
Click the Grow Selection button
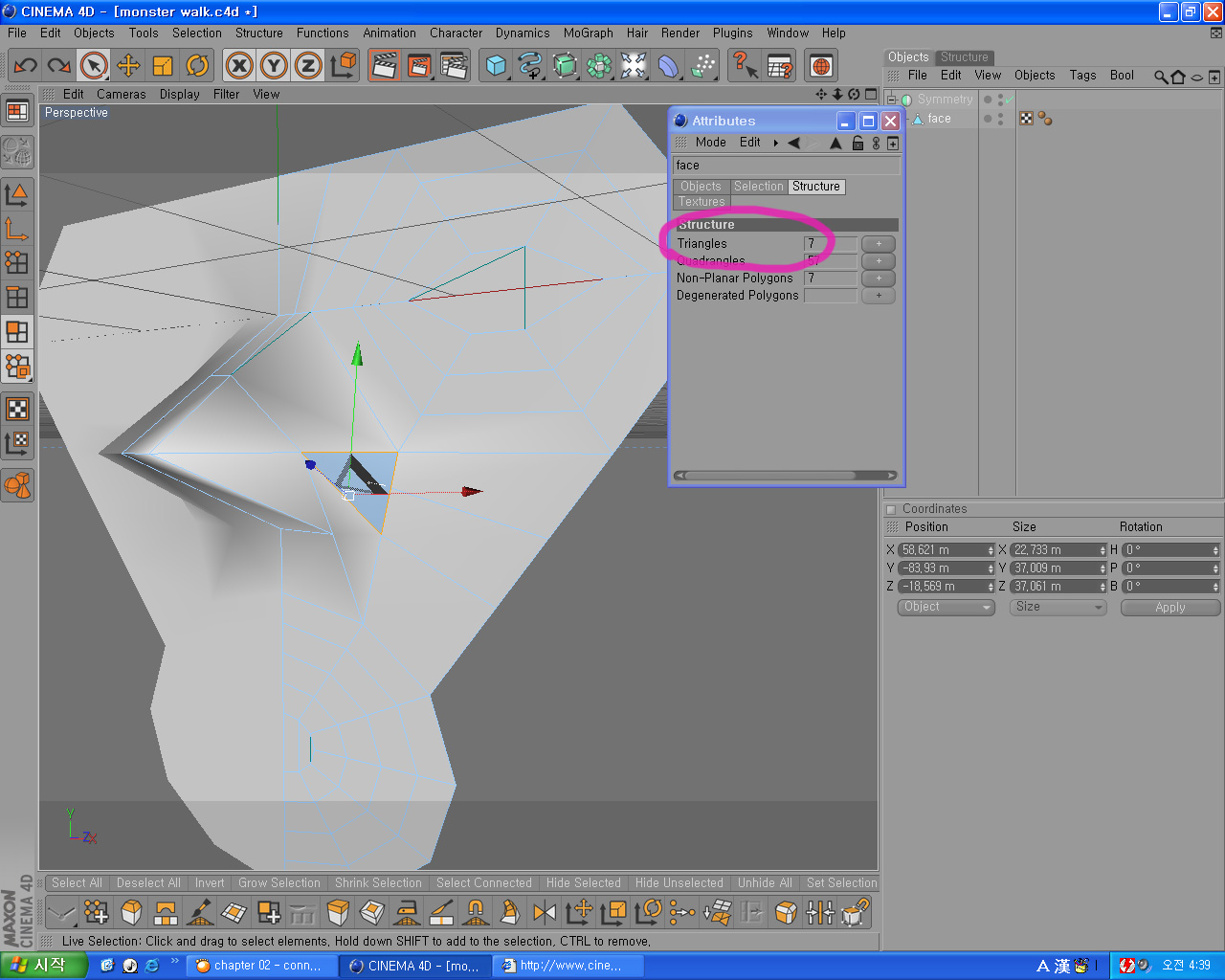pyautogui.click(x=279, y=882)
